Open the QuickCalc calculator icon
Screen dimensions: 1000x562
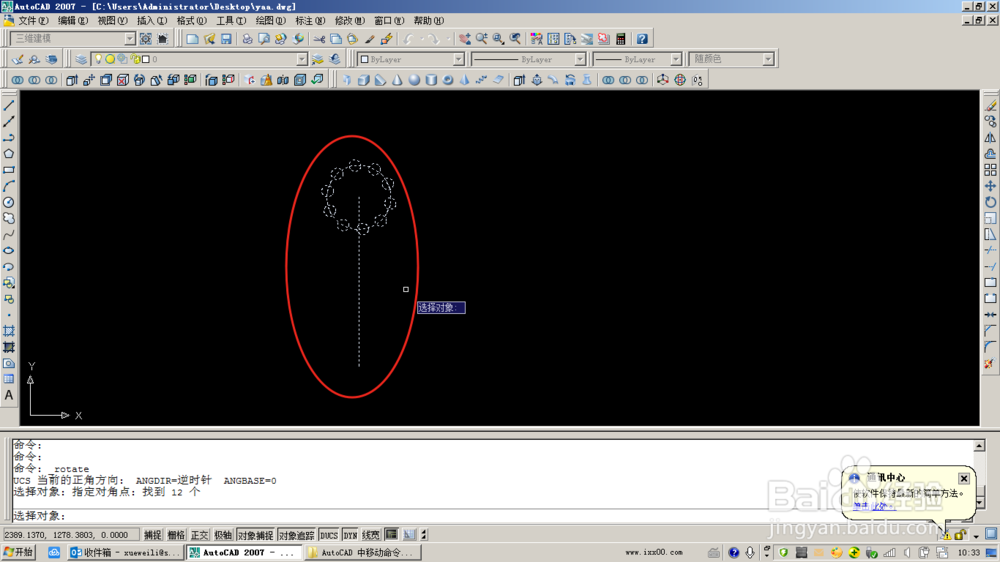coord(621,39)
